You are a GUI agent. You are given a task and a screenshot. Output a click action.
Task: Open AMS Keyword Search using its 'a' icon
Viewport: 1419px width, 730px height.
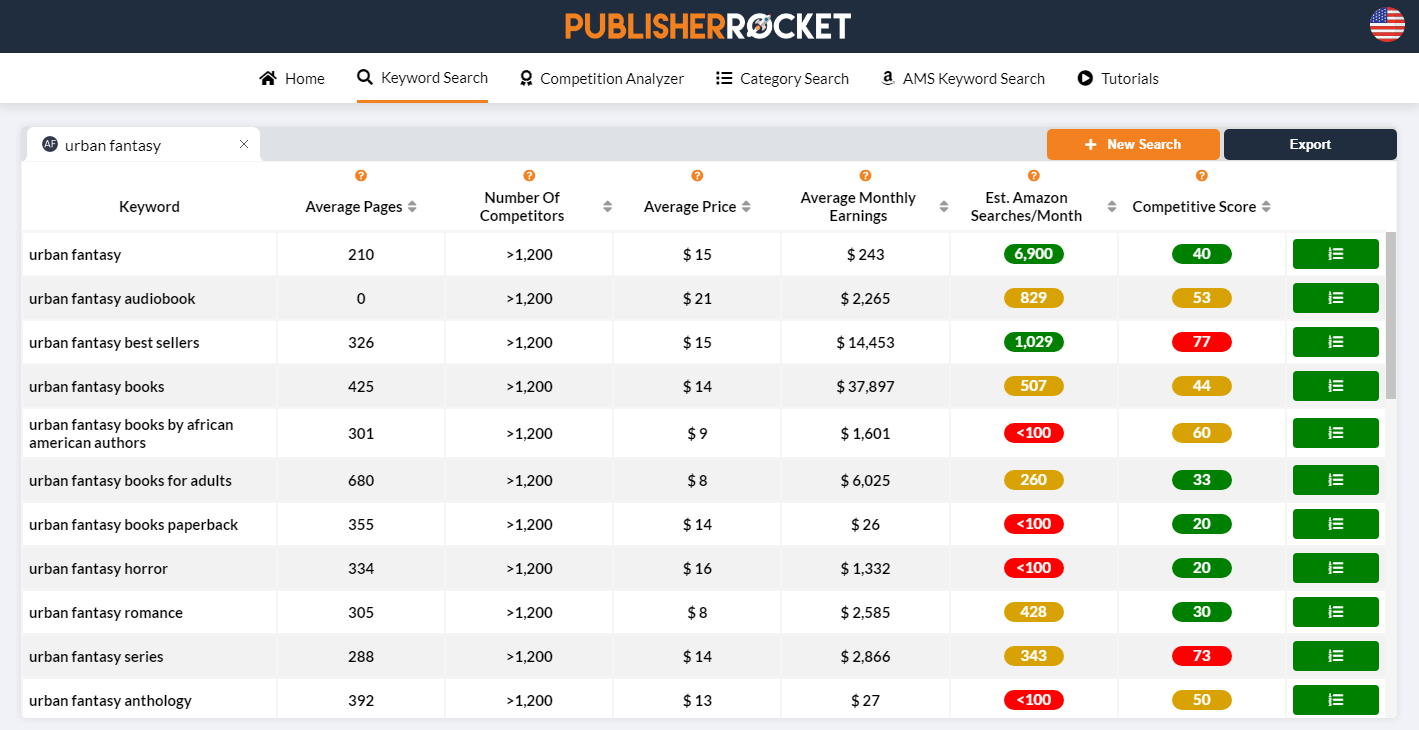[x=887, y=77]
